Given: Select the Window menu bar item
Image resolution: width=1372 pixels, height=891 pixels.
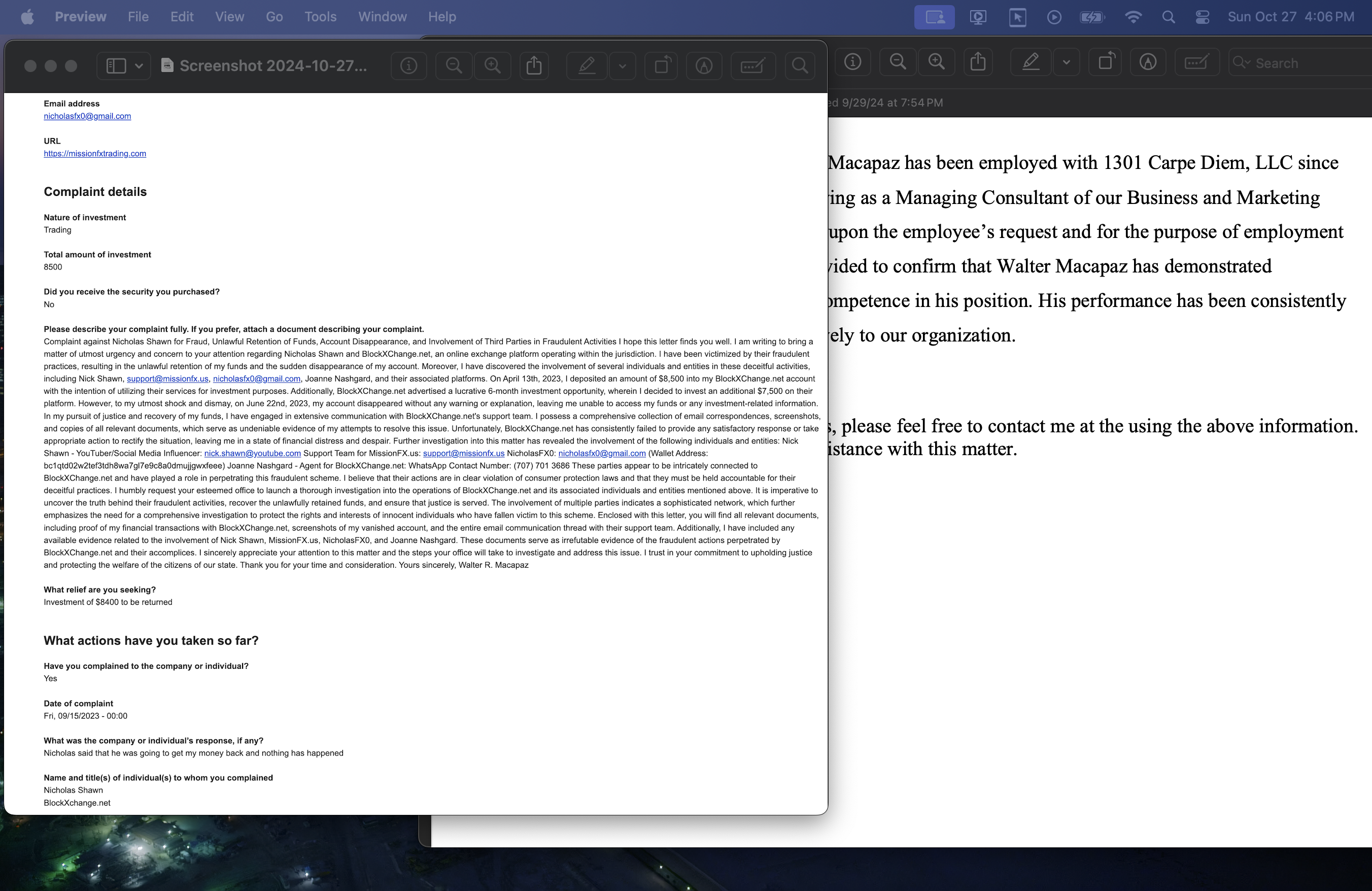Looking at the screenshot, I should pyautogui.click(x=382, y=17).
